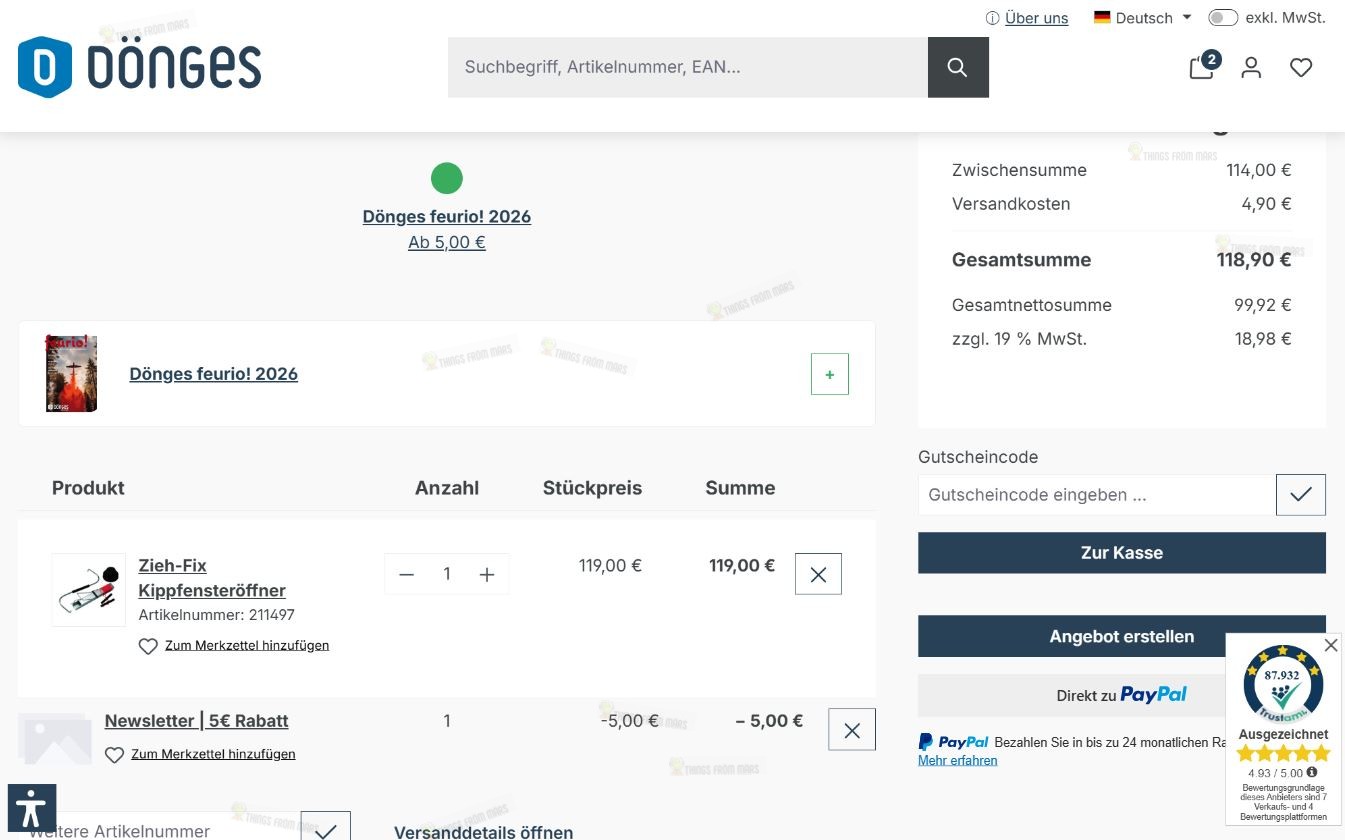The image size is (1345, 840).
Task: Click the Trustami star rating row
Action: [x=1283, y=753]
